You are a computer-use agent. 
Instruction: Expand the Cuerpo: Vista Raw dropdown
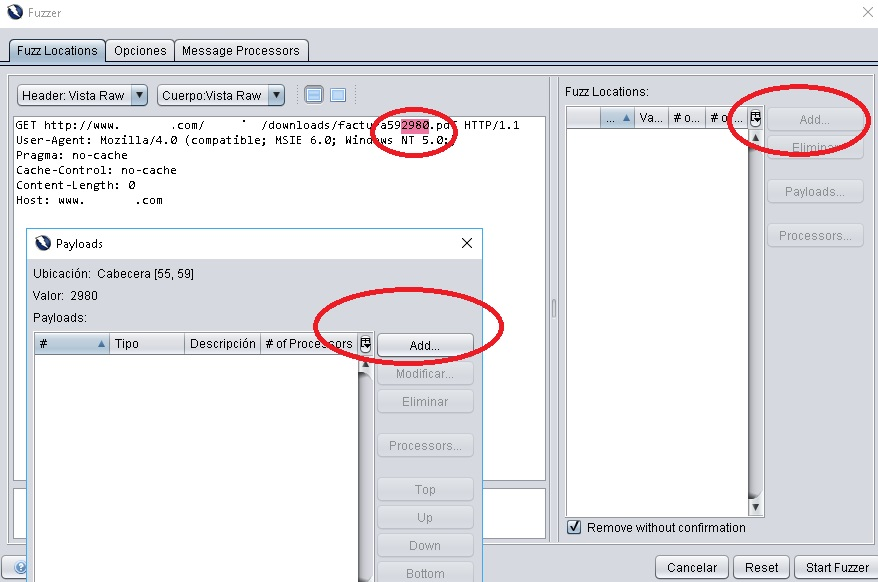(x=221, y=95)
